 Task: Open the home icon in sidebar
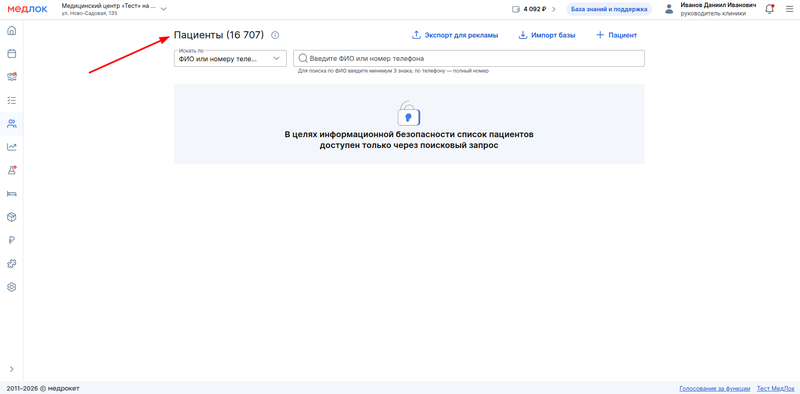(x=11, y=30)
